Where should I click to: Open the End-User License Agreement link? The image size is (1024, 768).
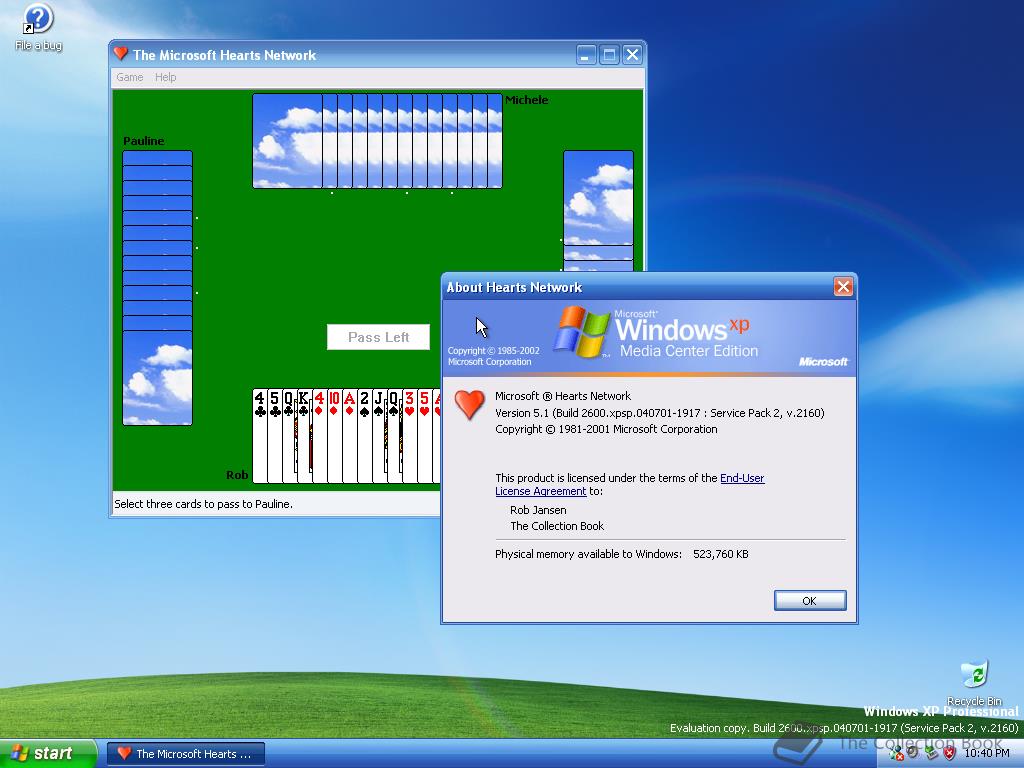point(742,478)
